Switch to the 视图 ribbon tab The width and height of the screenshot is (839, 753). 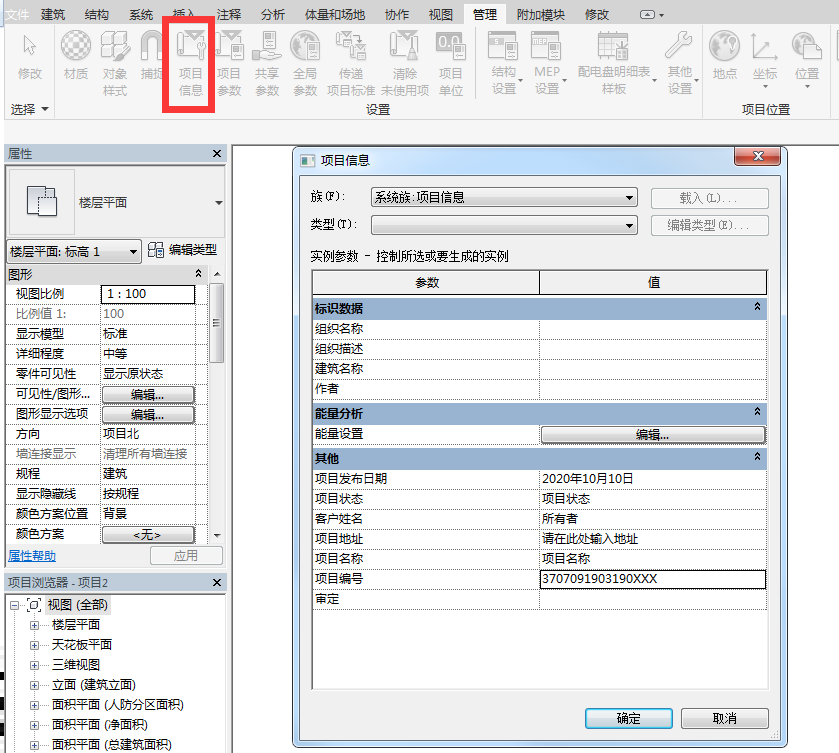441,14
